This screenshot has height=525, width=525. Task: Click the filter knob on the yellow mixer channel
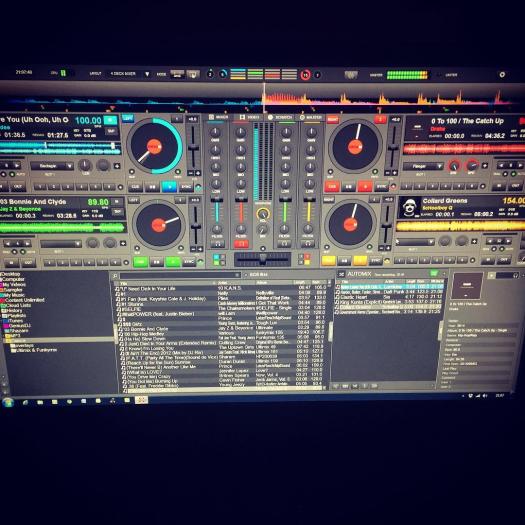pyautogui.click(x=308, y=229)
